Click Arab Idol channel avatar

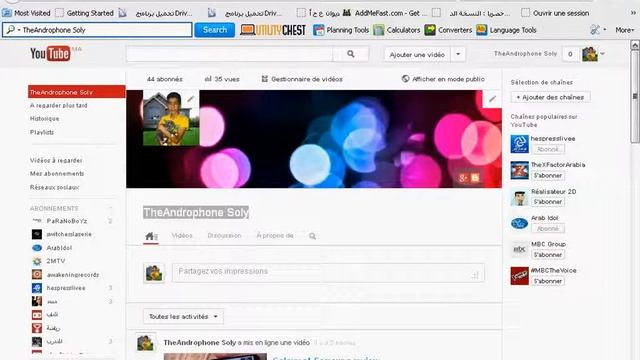(520, 223)
